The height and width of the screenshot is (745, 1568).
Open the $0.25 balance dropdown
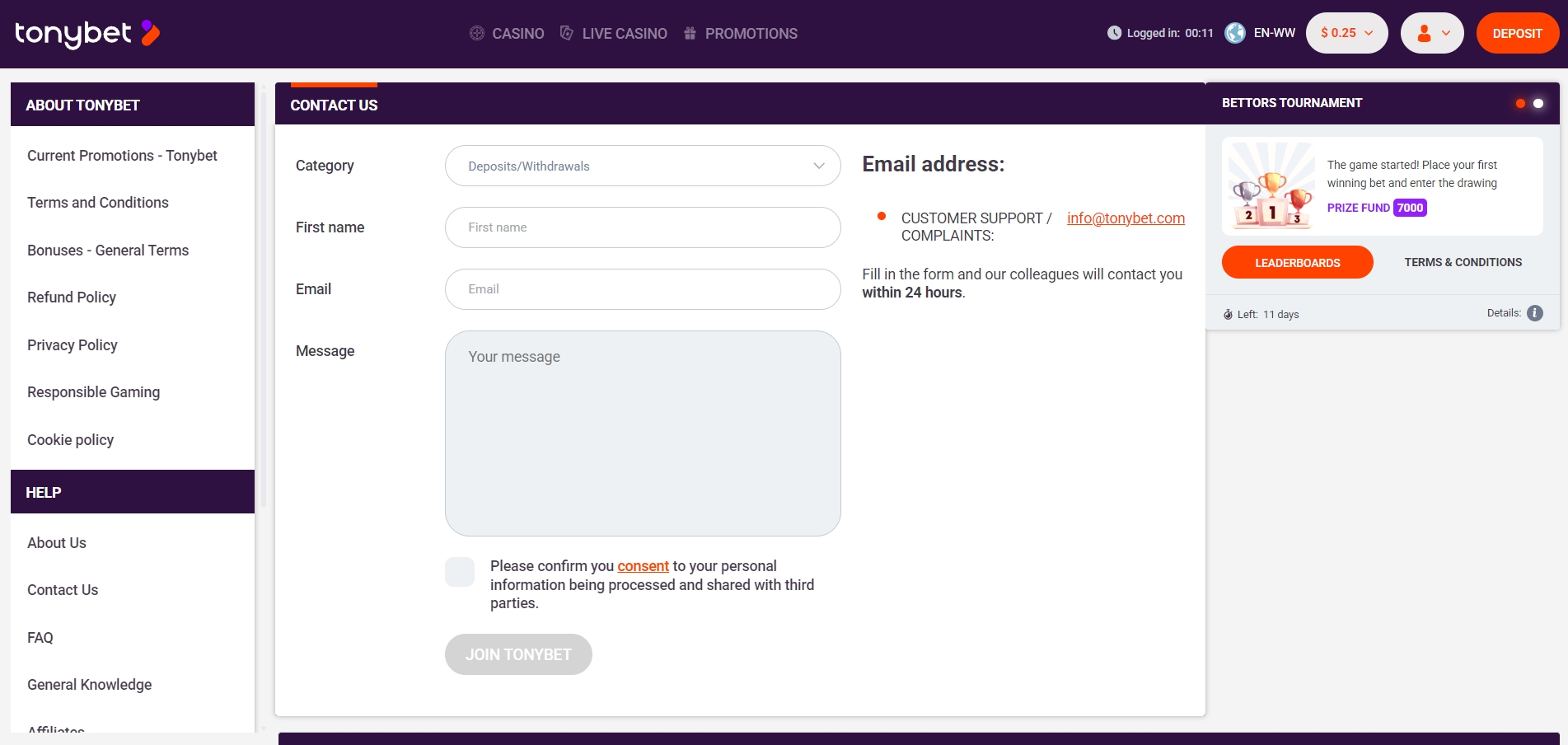(x=1347, y=33)
